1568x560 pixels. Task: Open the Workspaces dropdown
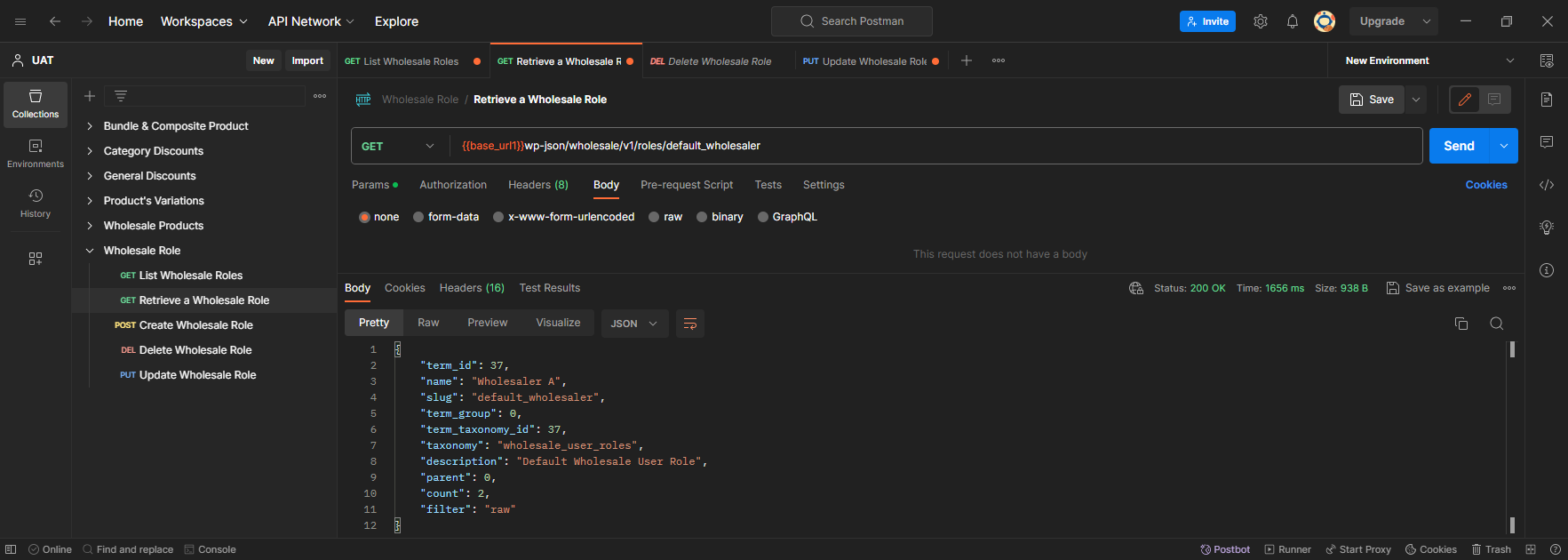[x=204, y=21]
